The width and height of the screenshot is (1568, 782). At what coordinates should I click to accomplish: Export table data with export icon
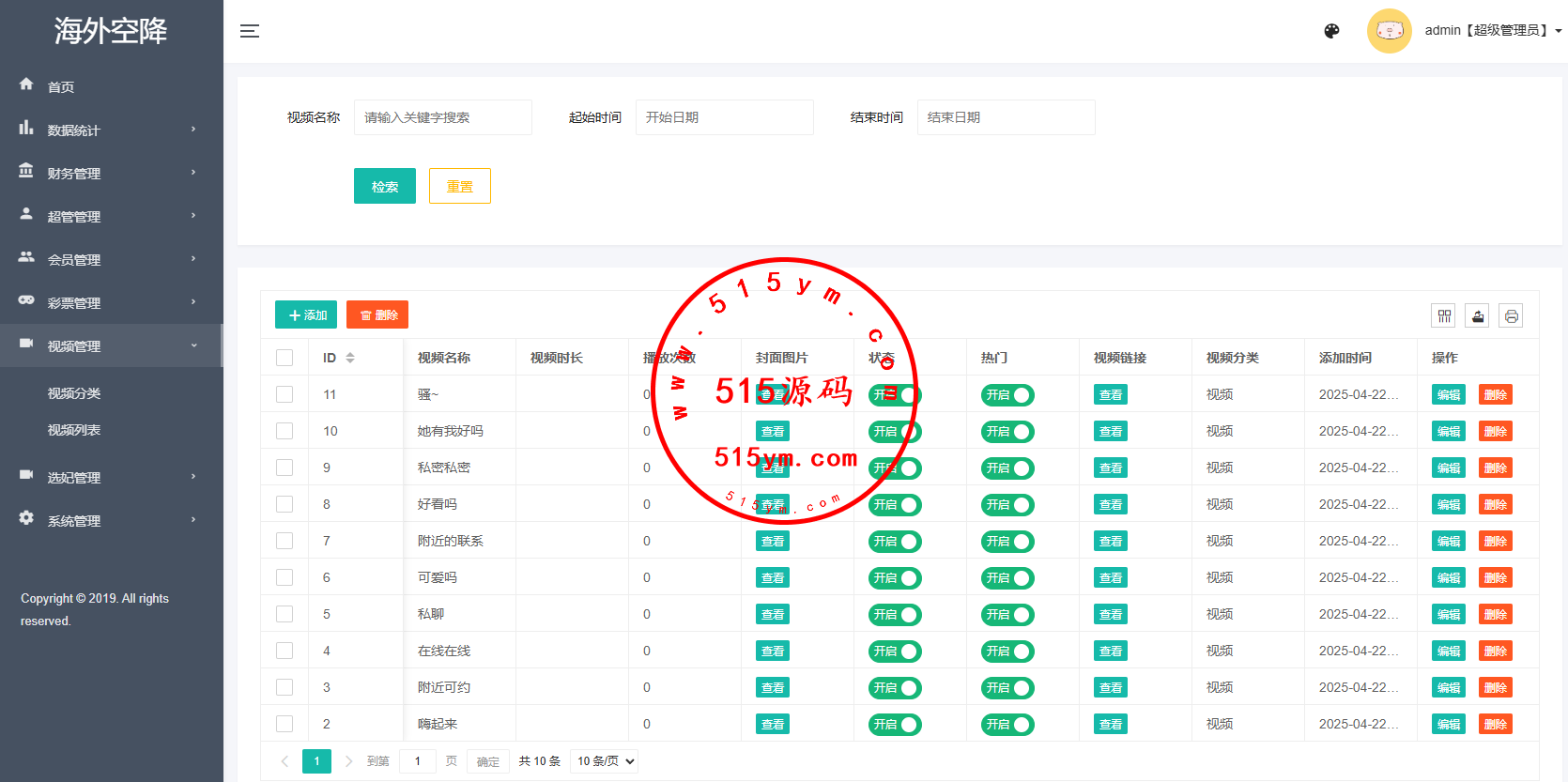(x=1478, y=315)
